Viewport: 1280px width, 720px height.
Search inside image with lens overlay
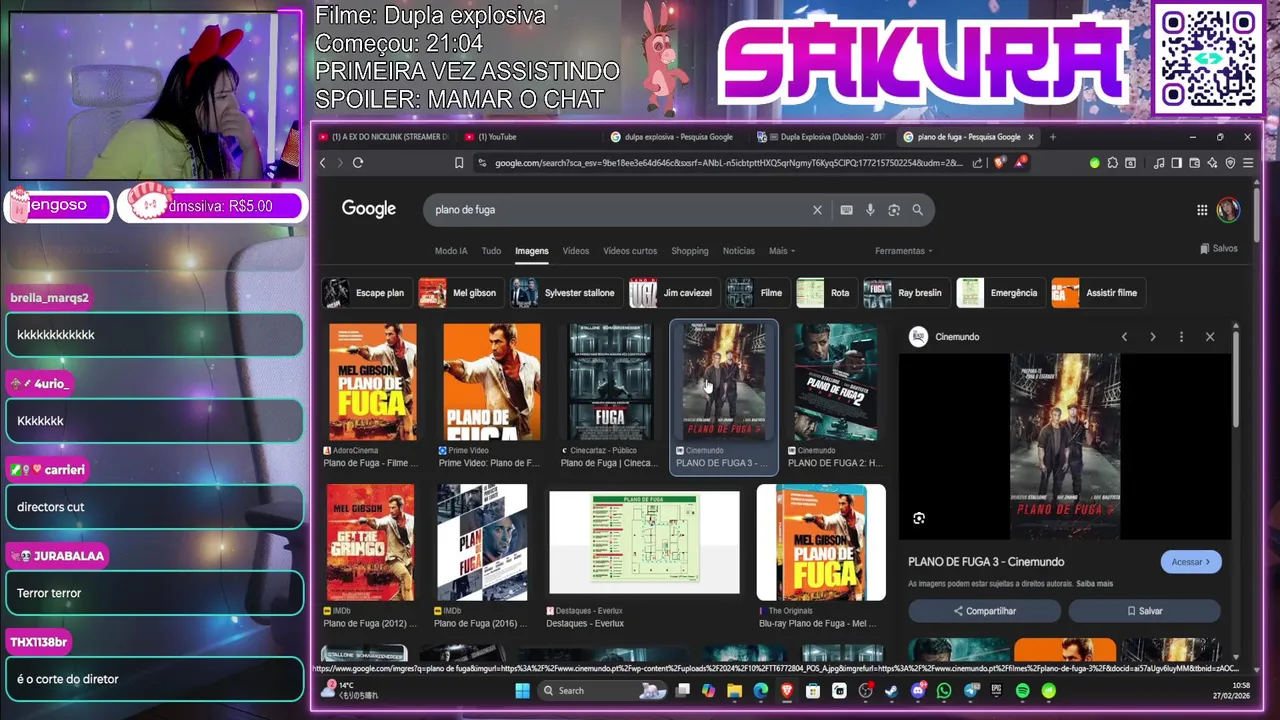919,518
